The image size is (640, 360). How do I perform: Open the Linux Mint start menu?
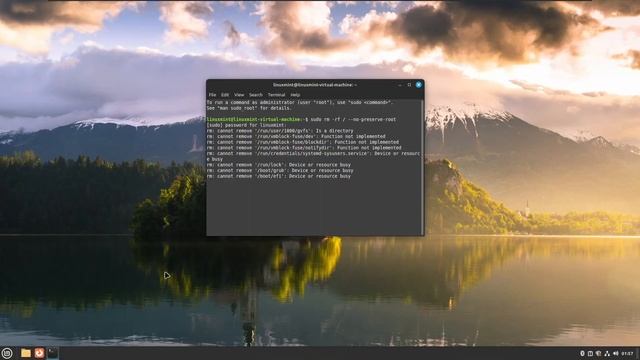(7, 353)
